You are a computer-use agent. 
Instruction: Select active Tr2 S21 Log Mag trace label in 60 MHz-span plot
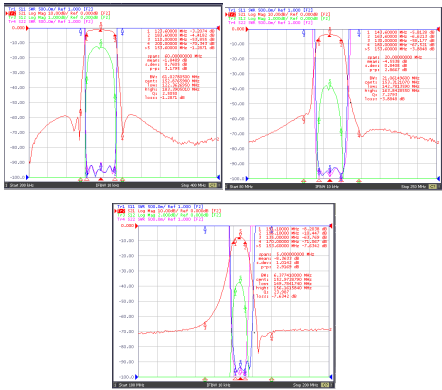click(x=58, y=13)
